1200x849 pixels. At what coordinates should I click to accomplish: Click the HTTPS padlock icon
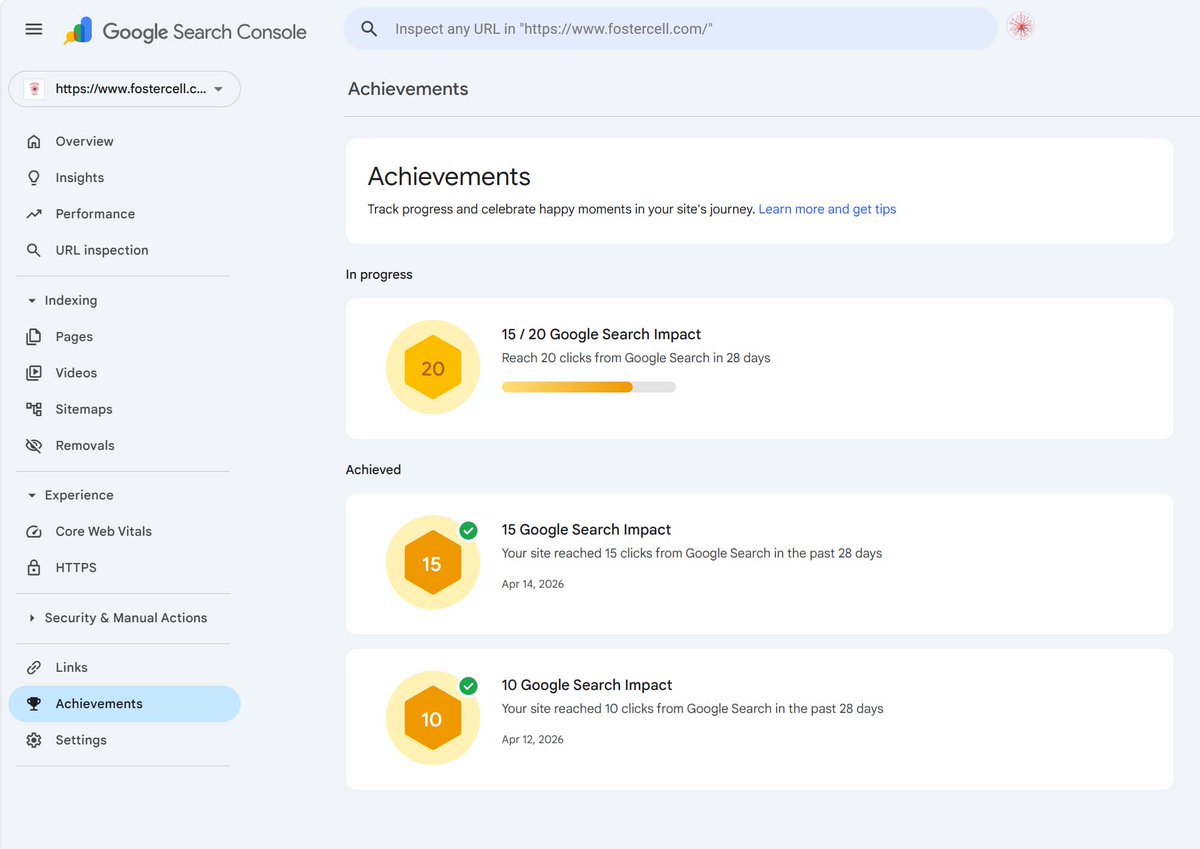(x=34, y=567)
